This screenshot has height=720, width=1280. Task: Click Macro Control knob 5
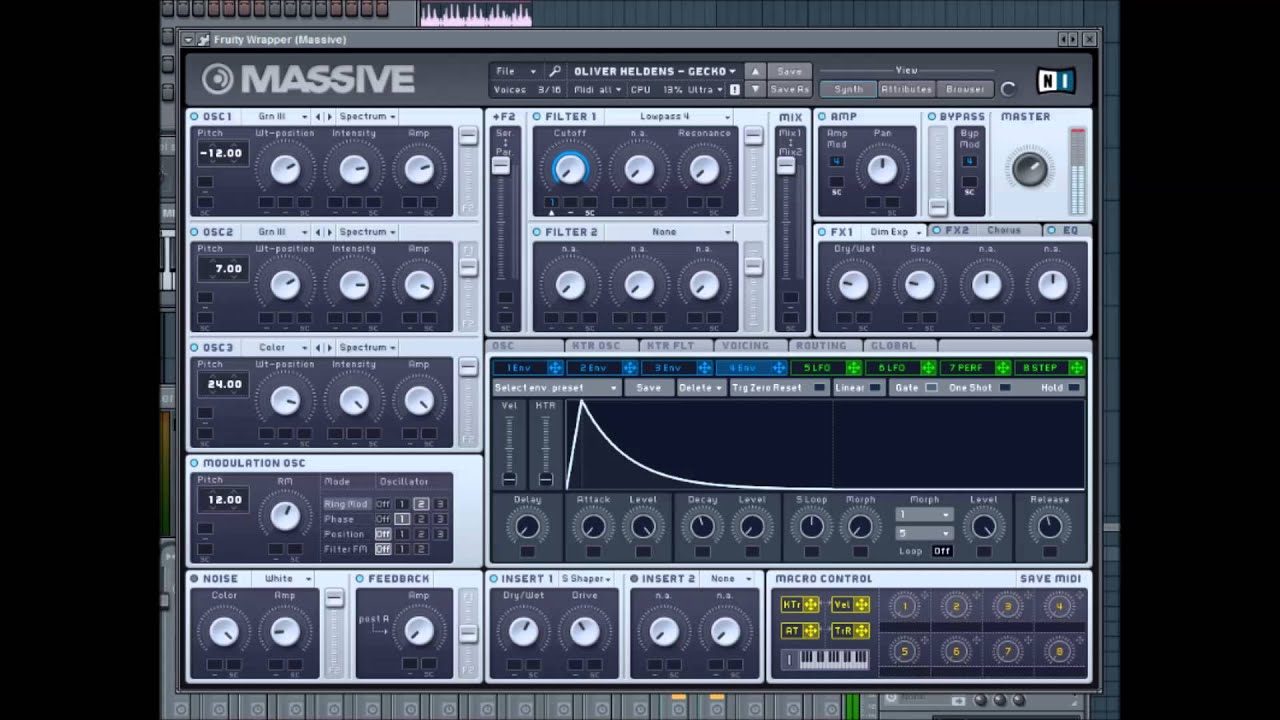tap(905, 652)
